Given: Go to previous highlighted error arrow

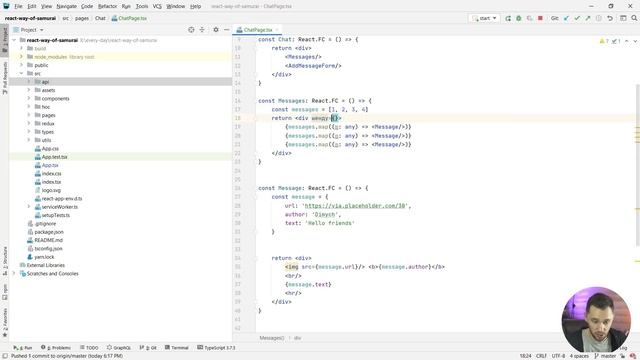Looking at the screenshot, I should (x=627, y=41).
